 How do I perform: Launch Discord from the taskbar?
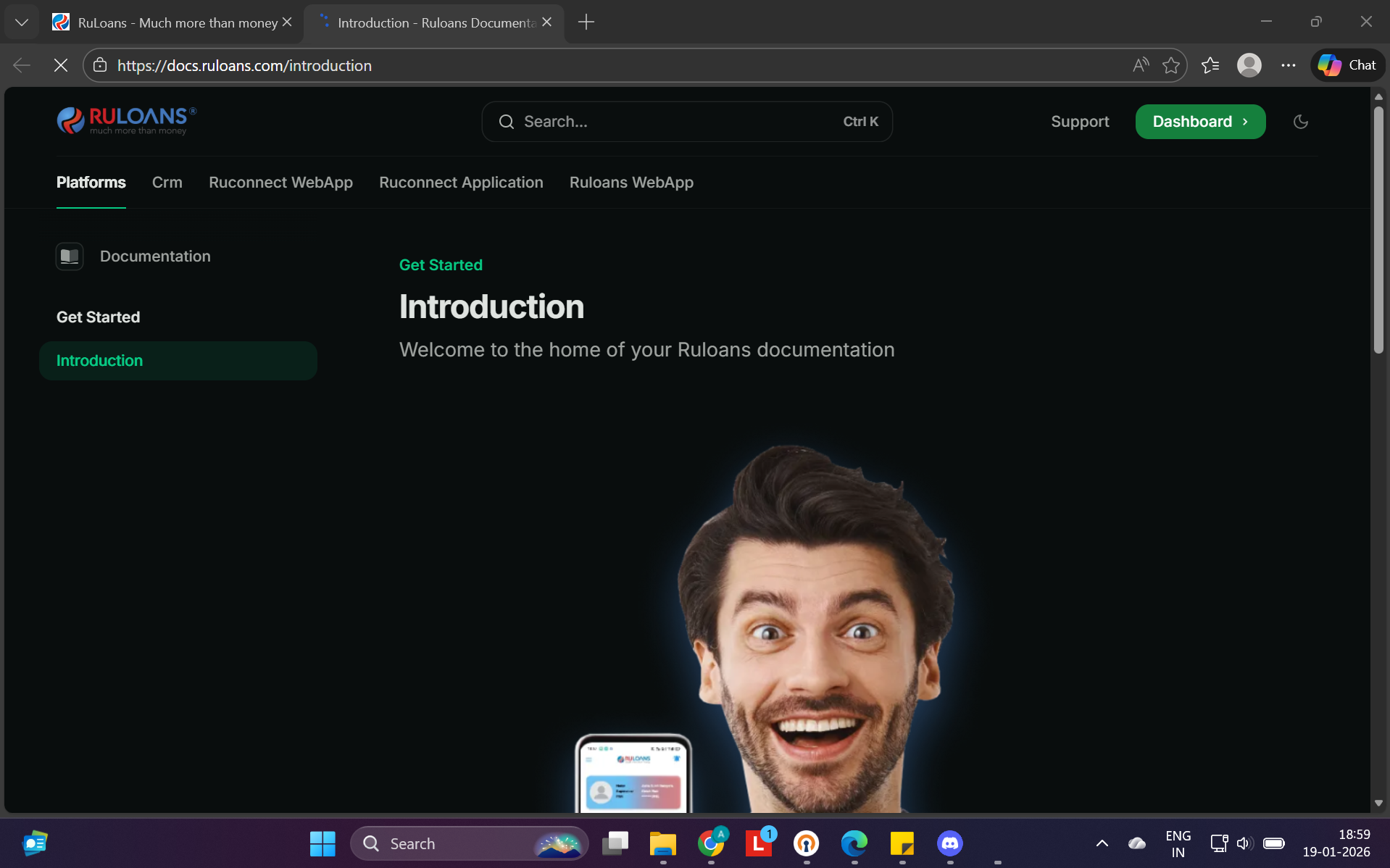pyautogui.click(x=949, y=843)
